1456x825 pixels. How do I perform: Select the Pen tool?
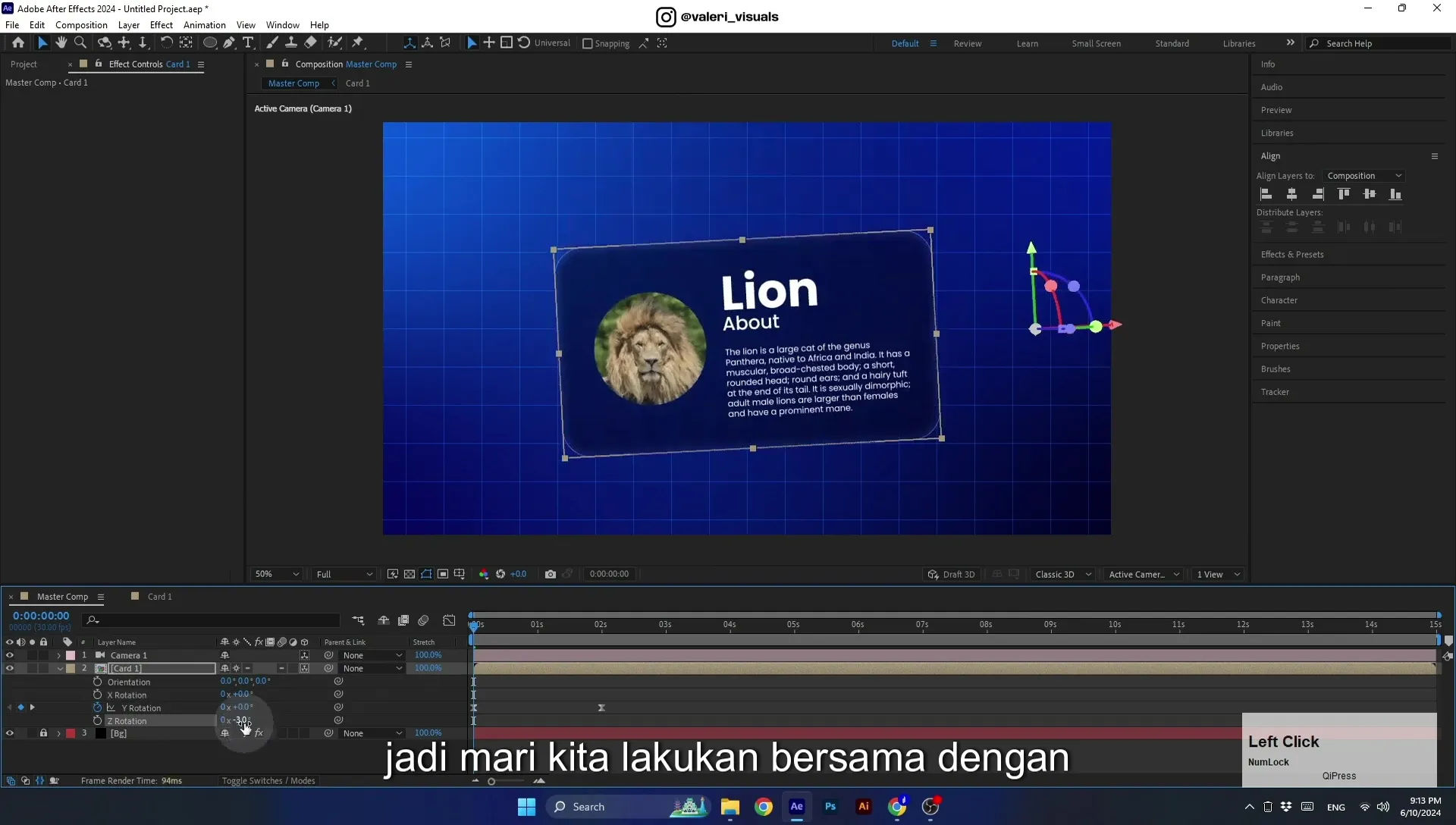click(x=229, y=43)
